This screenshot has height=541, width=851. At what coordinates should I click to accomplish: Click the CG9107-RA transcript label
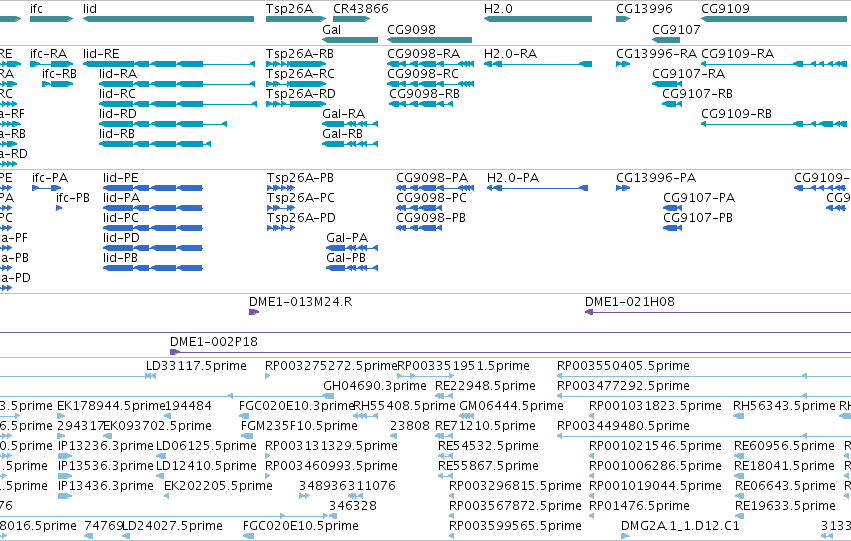click(688, 74)
